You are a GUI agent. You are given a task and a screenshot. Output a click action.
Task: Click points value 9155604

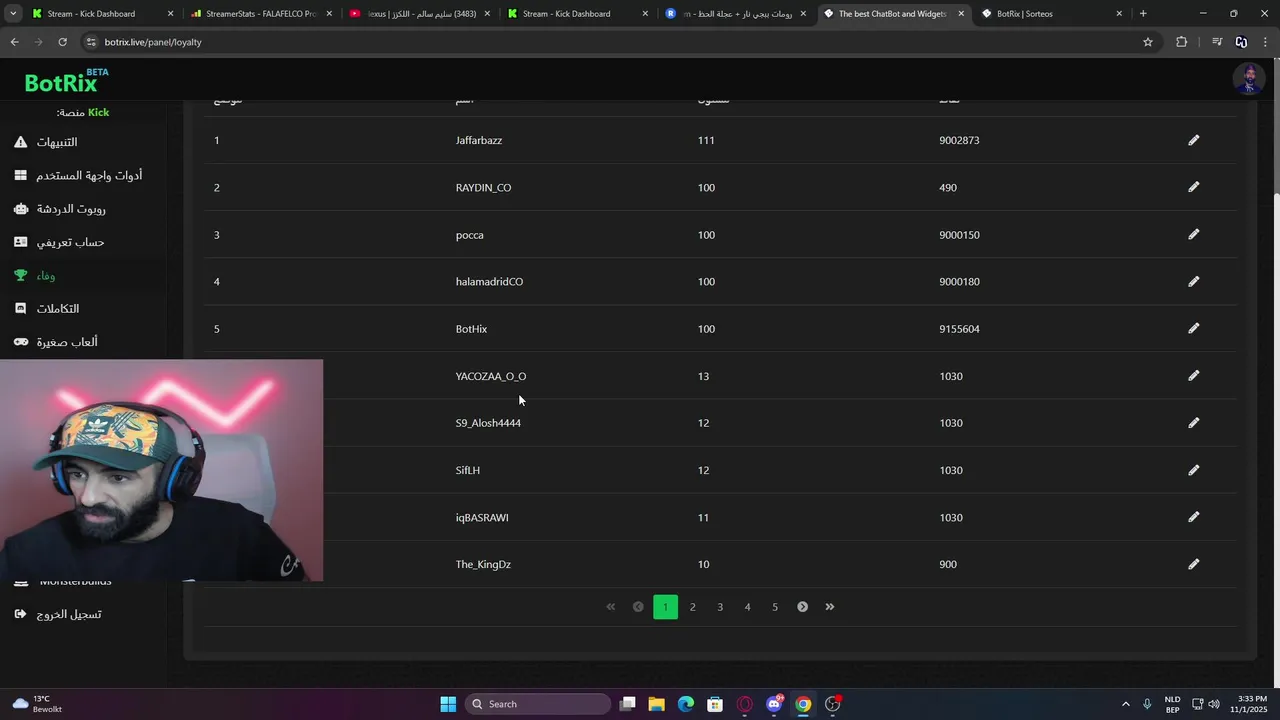[959, 329]
